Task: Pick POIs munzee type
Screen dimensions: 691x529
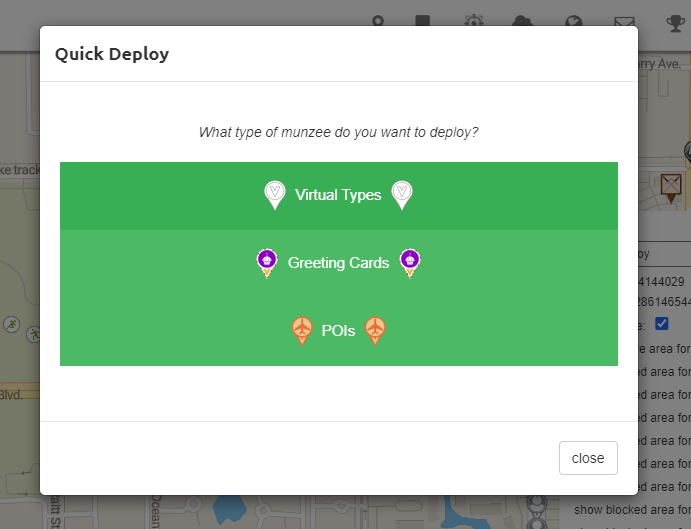Action: coord(338,331)
